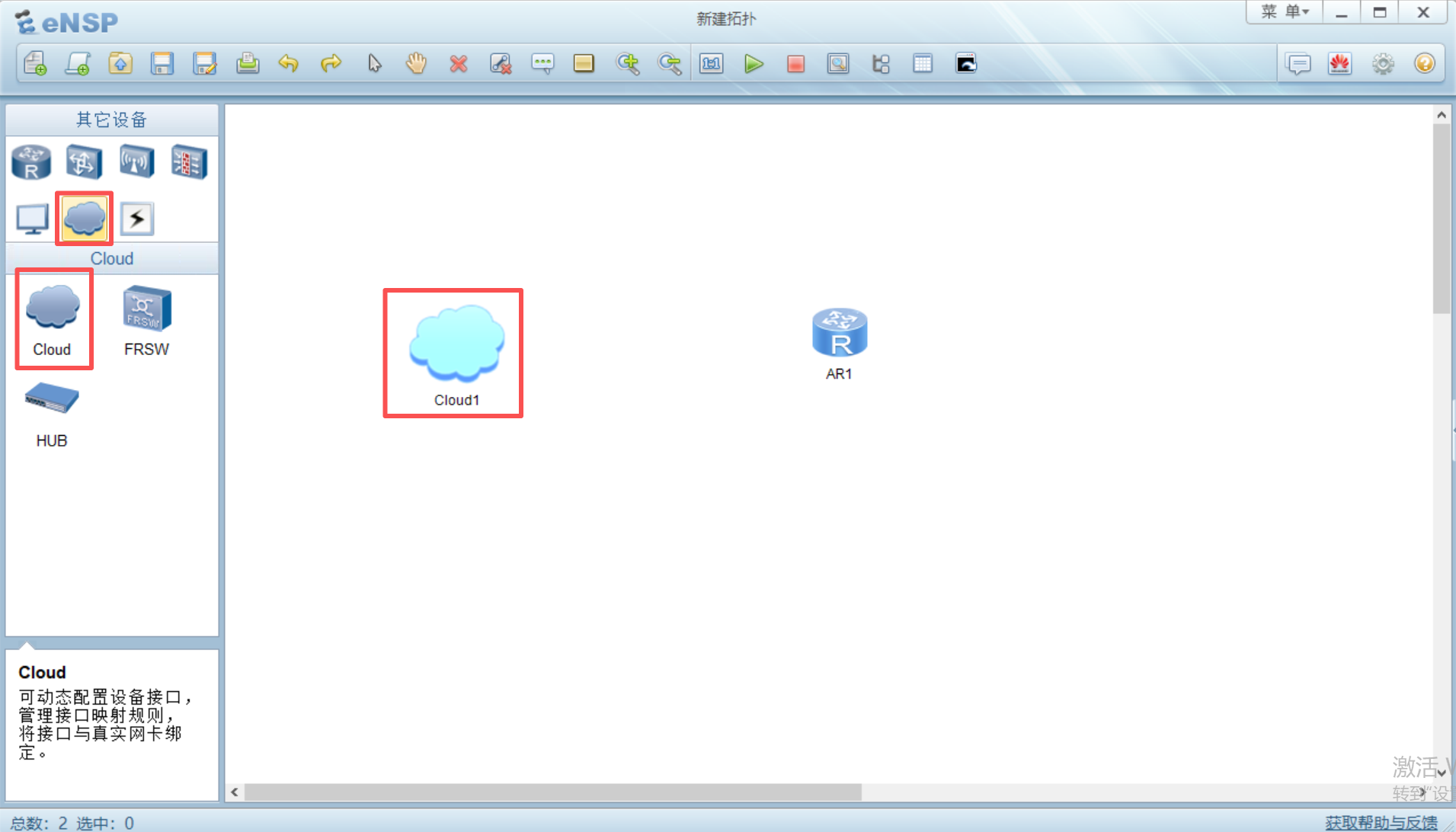Open the 获取帮助与反馈 link
Image resolution: width=1456 pixels, height=832 pixels.
coord(1381,822)
